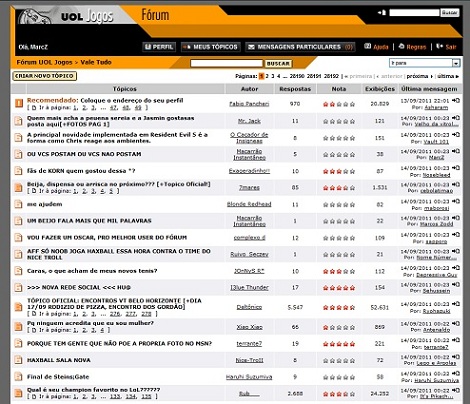Open page 278 of the Belo Horizonte topic

(x=146, y=314)
